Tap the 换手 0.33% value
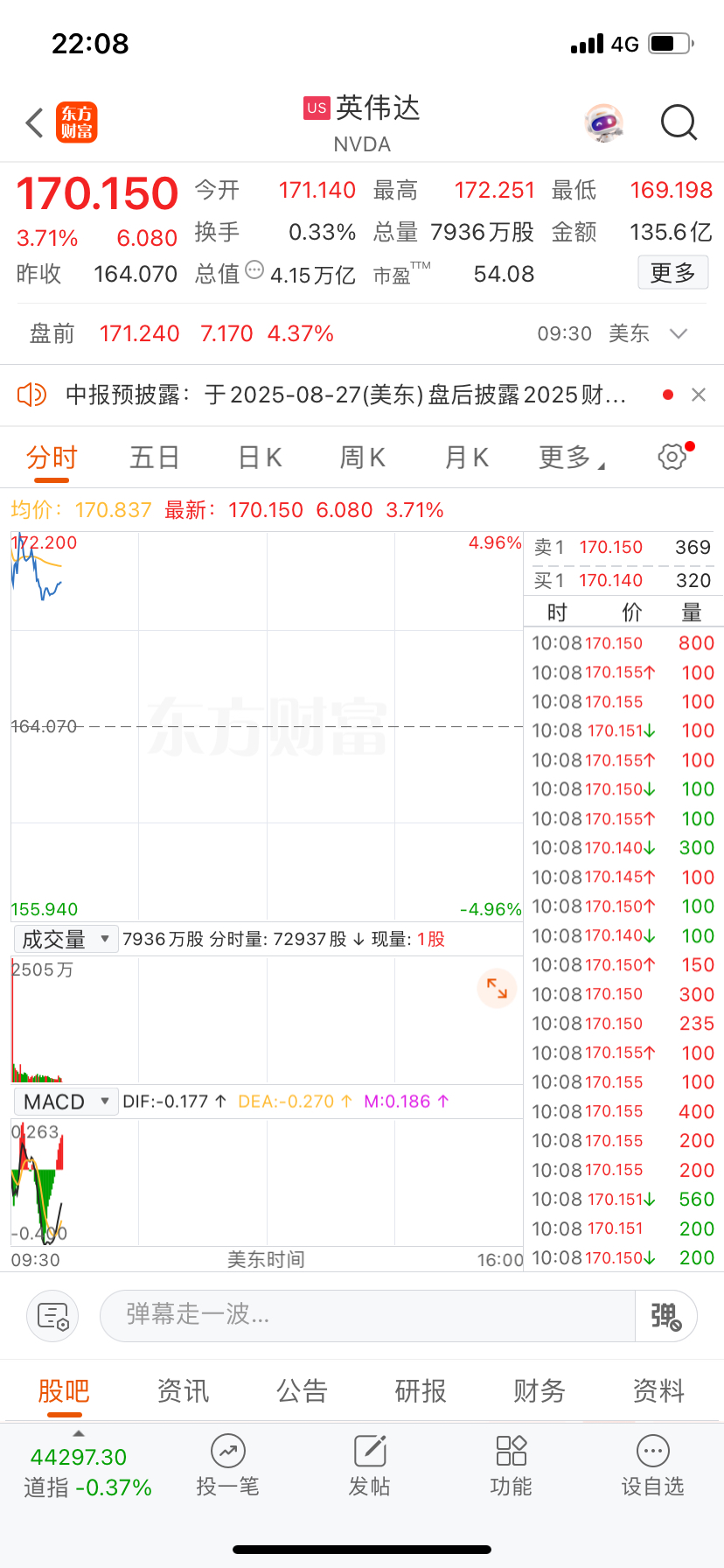Image resolution: width=724 pixels, height=1568 pixels. [322, 232]
